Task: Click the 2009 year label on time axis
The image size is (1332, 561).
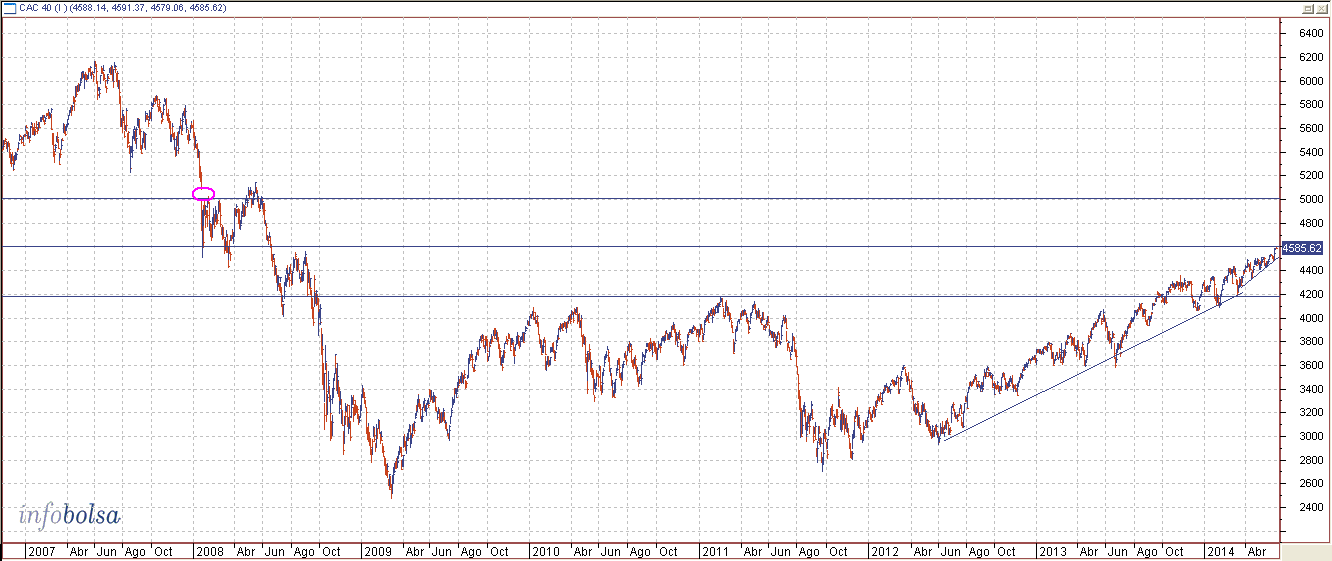Action: tap(378, 552)
